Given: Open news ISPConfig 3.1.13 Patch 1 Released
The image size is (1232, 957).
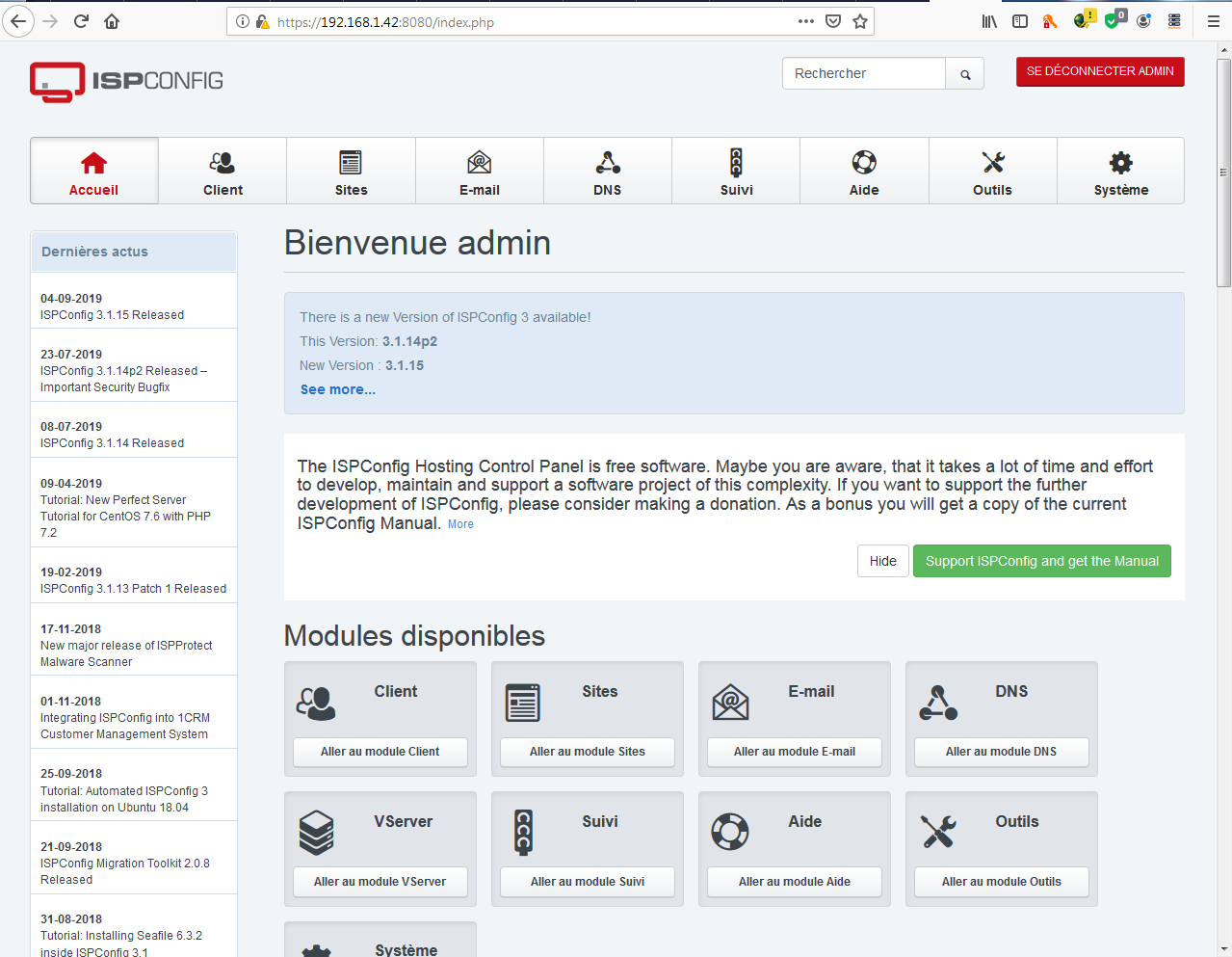Looking at the screenshot, I should 133,589.
